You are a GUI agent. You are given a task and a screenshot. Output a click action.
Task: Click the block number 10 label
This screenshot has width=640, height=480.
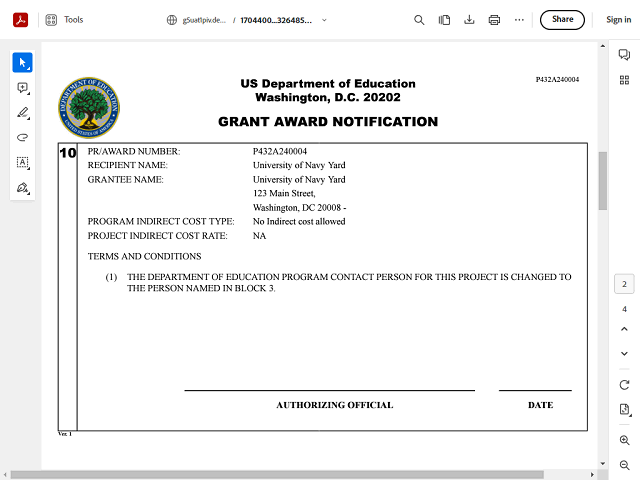coord(68,153)
